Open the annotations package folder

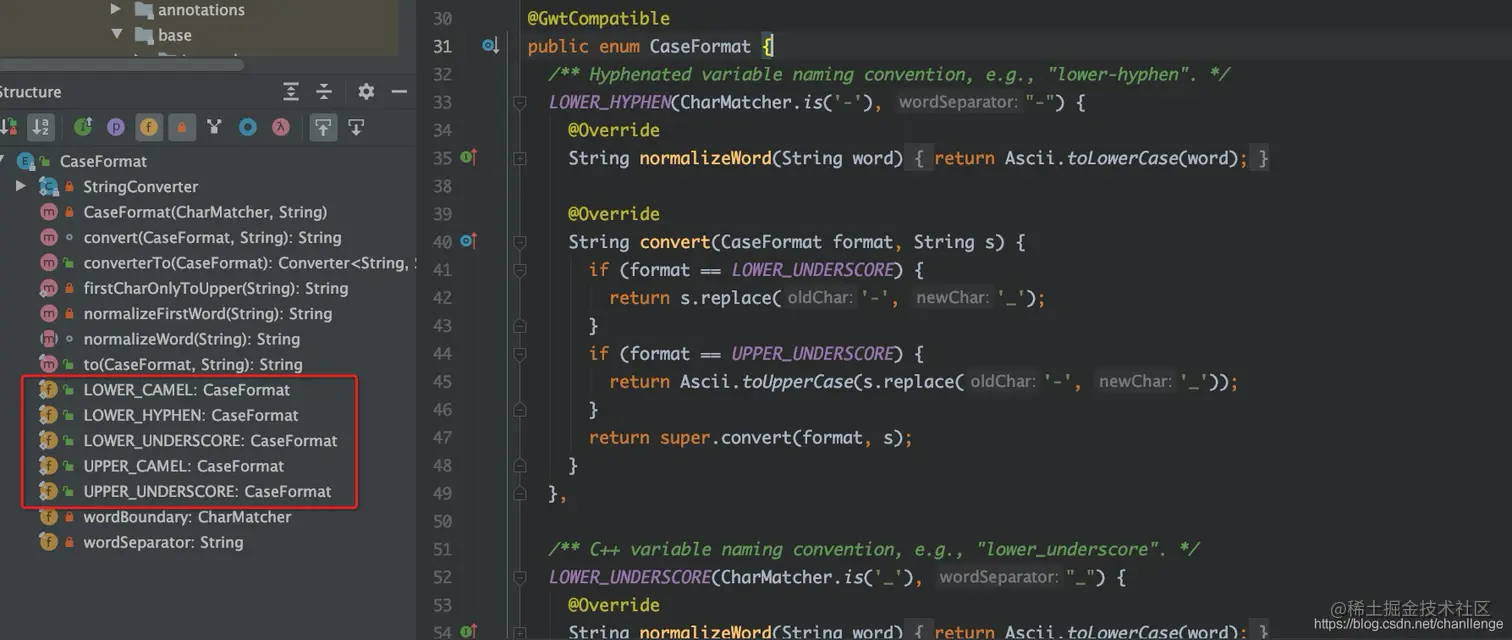188,10
